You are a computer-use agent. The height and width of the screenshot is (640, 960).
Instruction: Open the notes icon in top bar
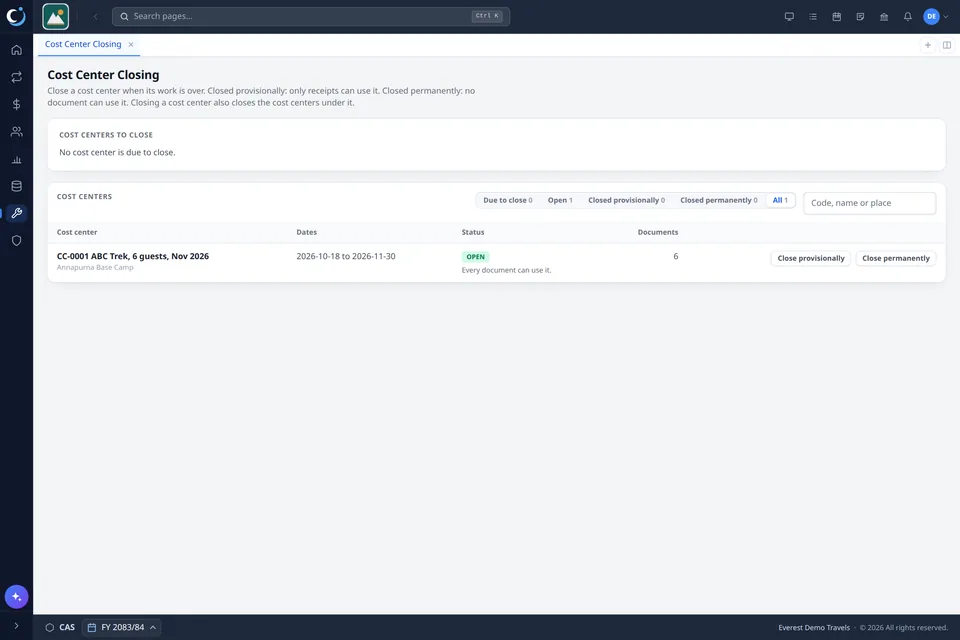[860, 17]
